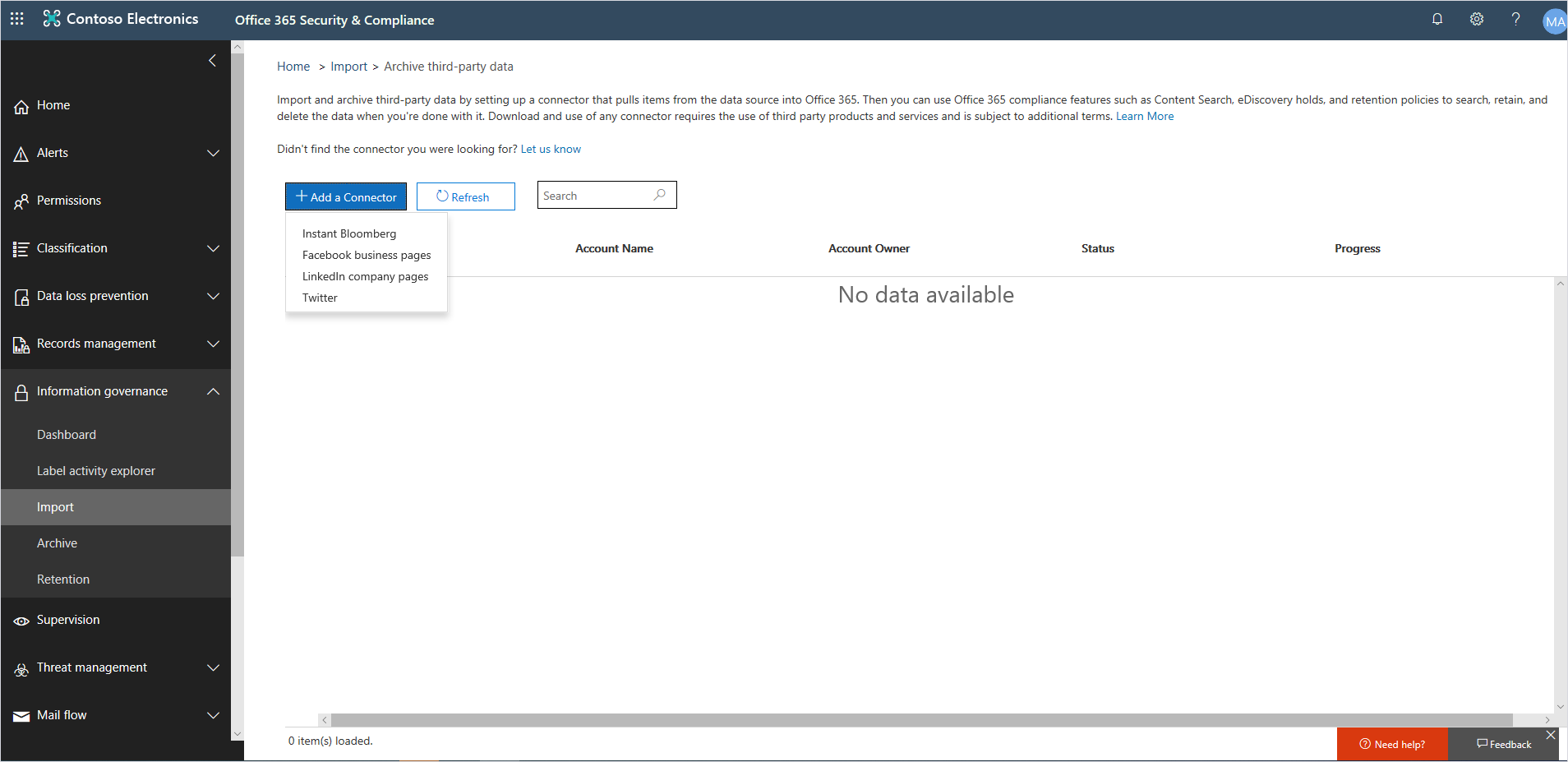Click the MA account avatar
1568x762 pixels.
(x=1554, y=21)
